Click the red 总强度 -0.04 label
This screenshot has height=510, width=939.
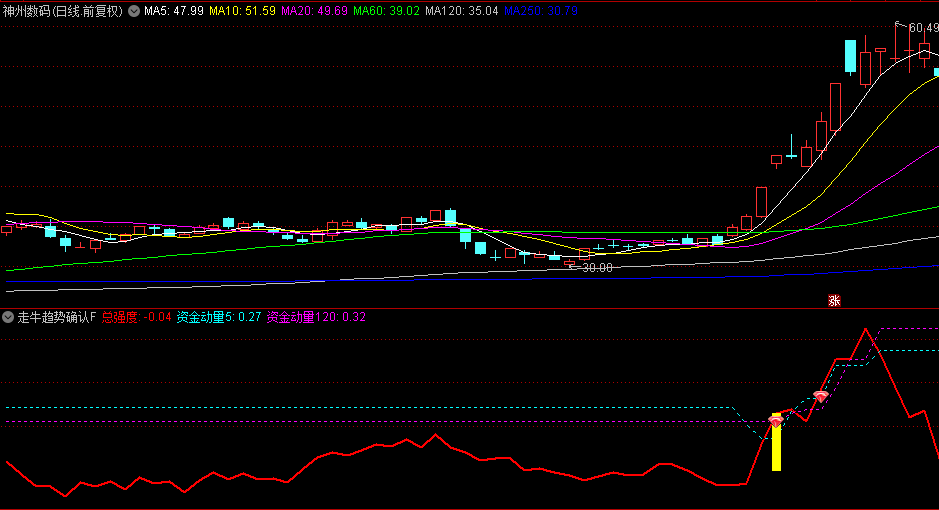coord(136,317)
